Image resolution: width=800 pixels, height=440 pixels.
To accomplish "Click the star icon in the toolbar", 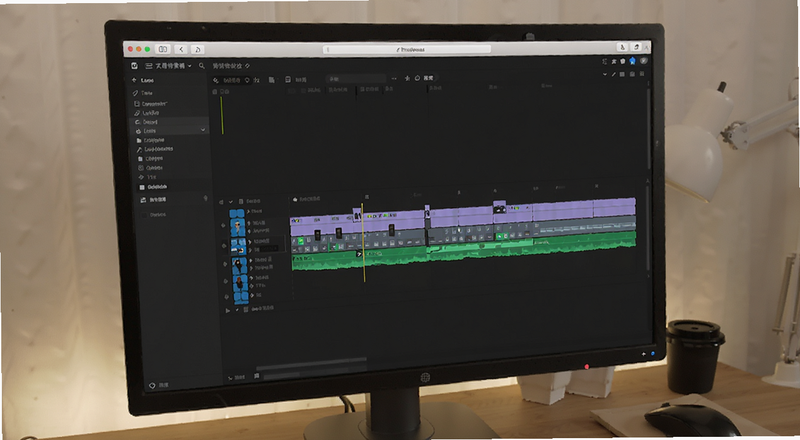I will (407, 78).
